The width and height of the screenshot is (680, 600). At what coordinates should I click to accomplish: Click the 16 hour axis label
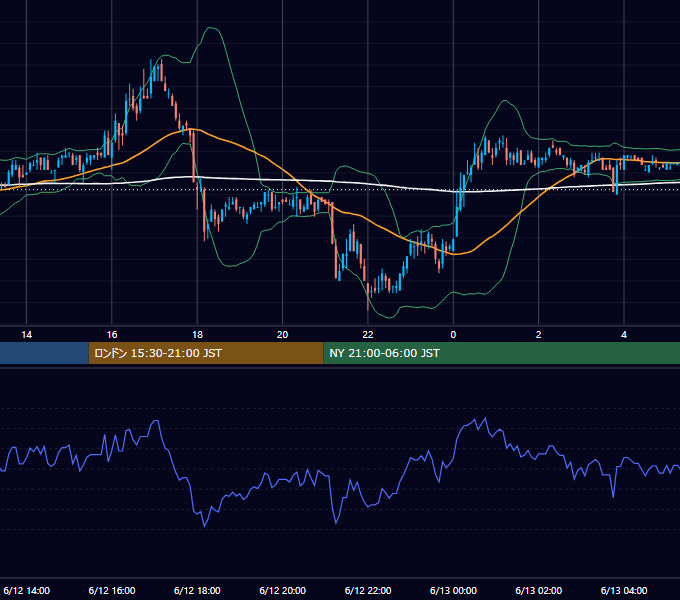tap(112, 335)
